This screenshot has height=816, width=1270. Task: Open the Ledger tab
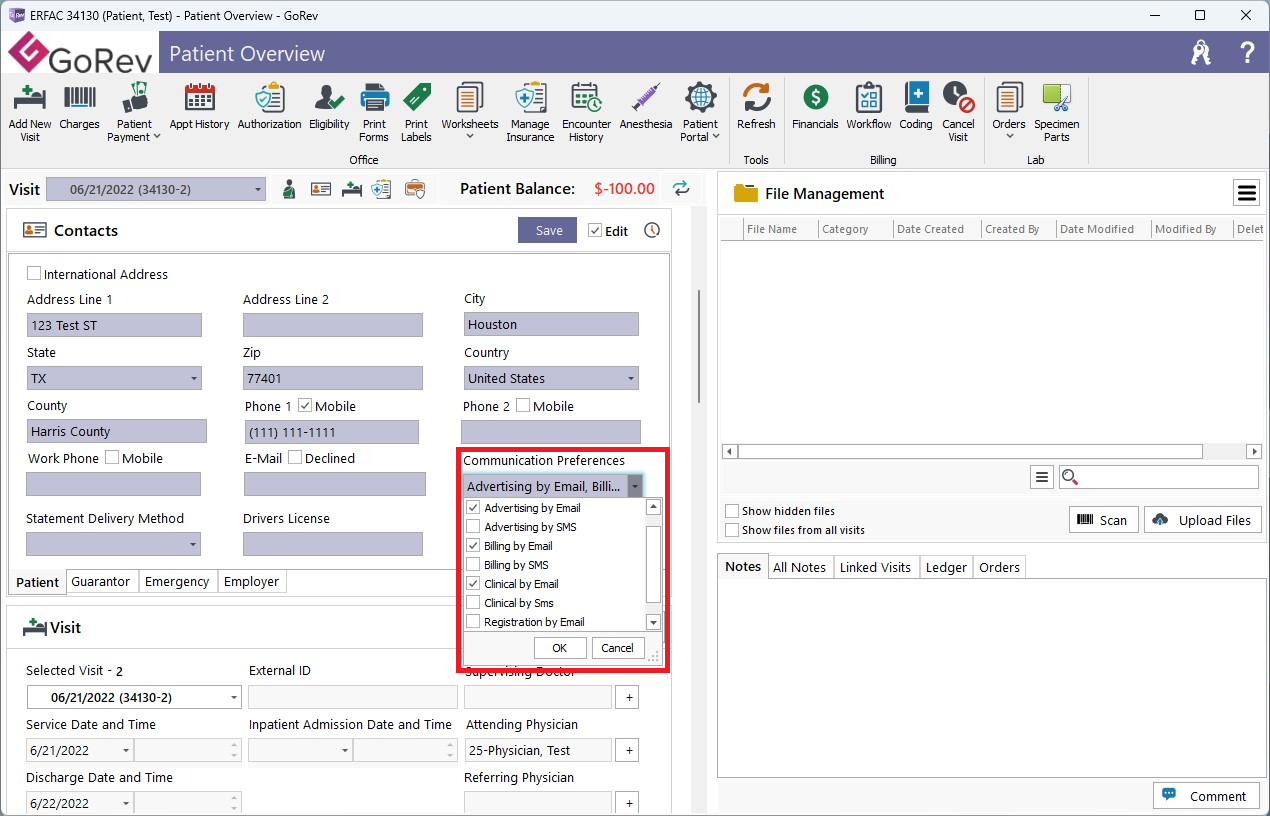pyautogui.click(x=946, y=567)
